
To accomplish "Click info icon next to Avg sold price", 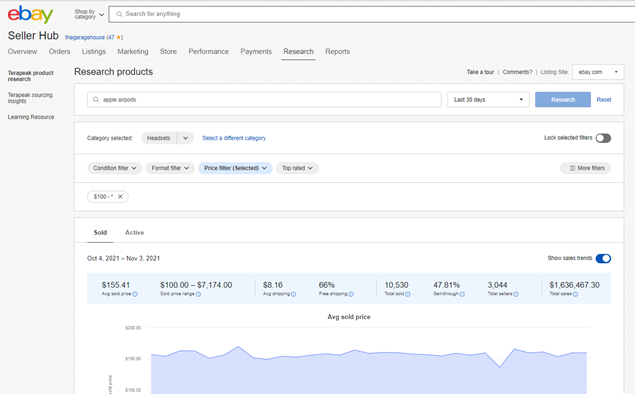I will 135,294.
